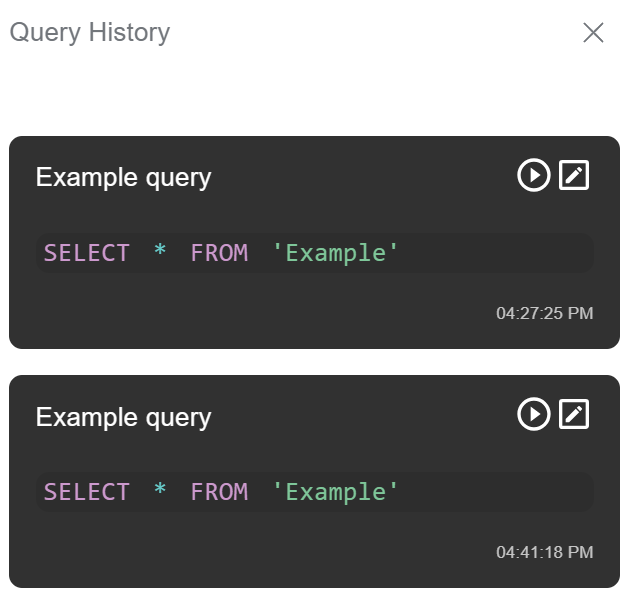This screenshot has height=589, width=625.
Task: Select the first Example query title
Action: [x=123, y=177]
